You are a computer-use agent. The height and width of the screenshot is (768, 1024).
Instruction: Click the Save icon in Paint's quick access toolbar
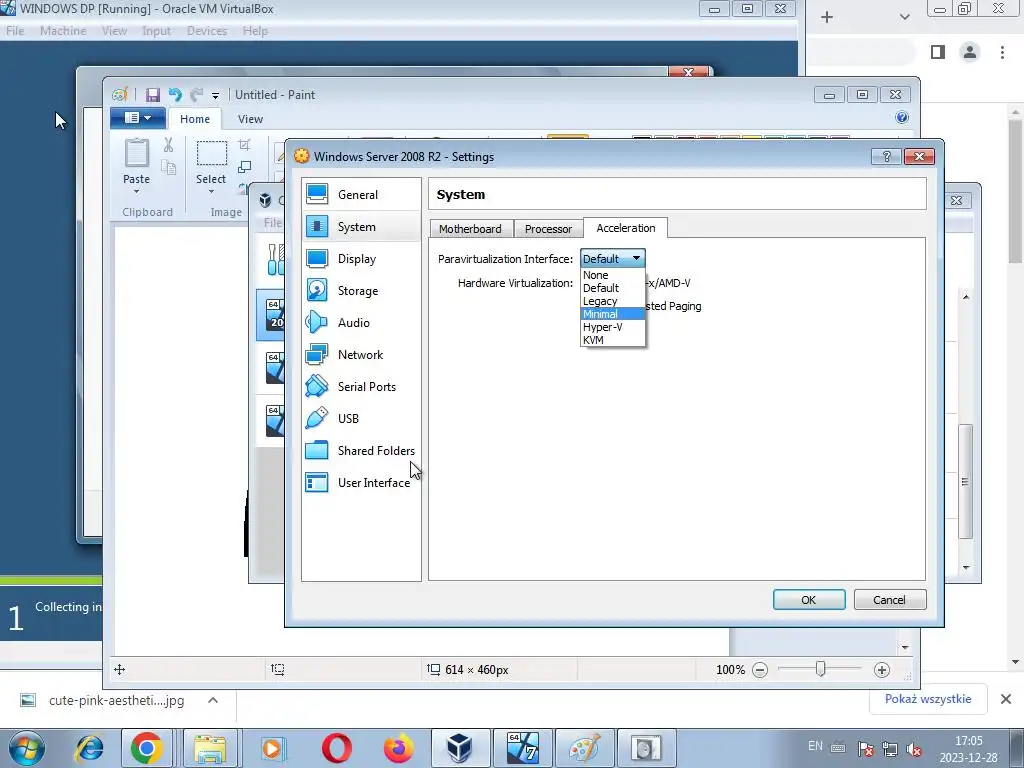153,95
